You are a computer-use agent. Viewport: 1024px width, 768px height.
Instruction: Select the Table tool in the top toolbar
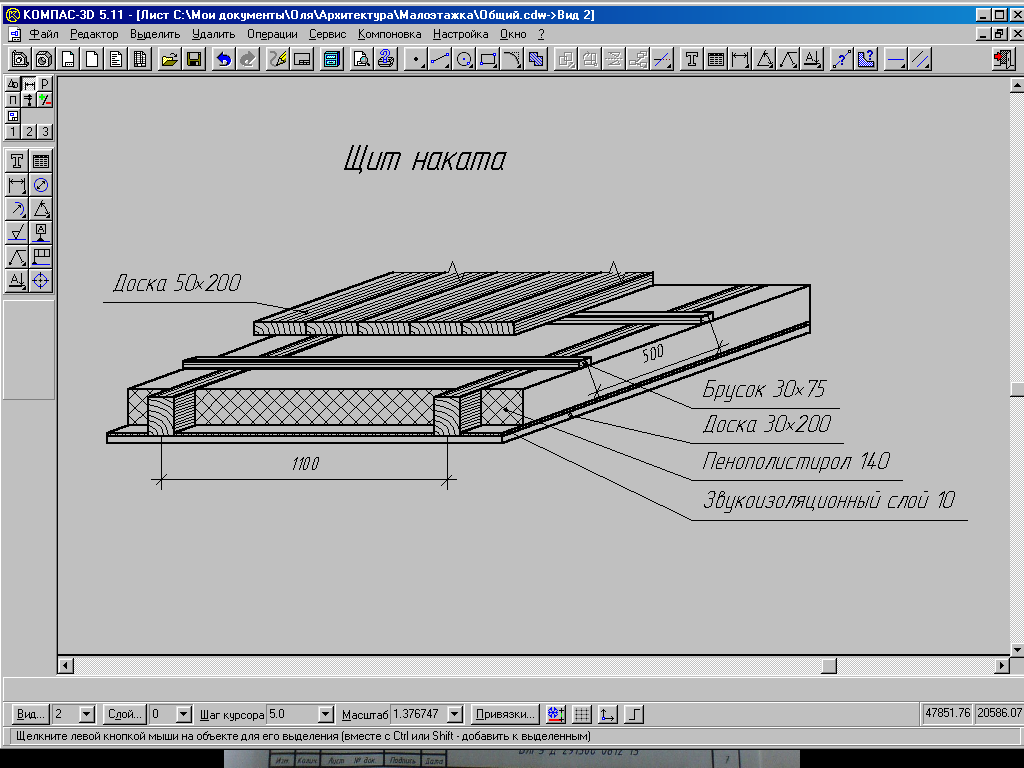click(x=715, y=59)
